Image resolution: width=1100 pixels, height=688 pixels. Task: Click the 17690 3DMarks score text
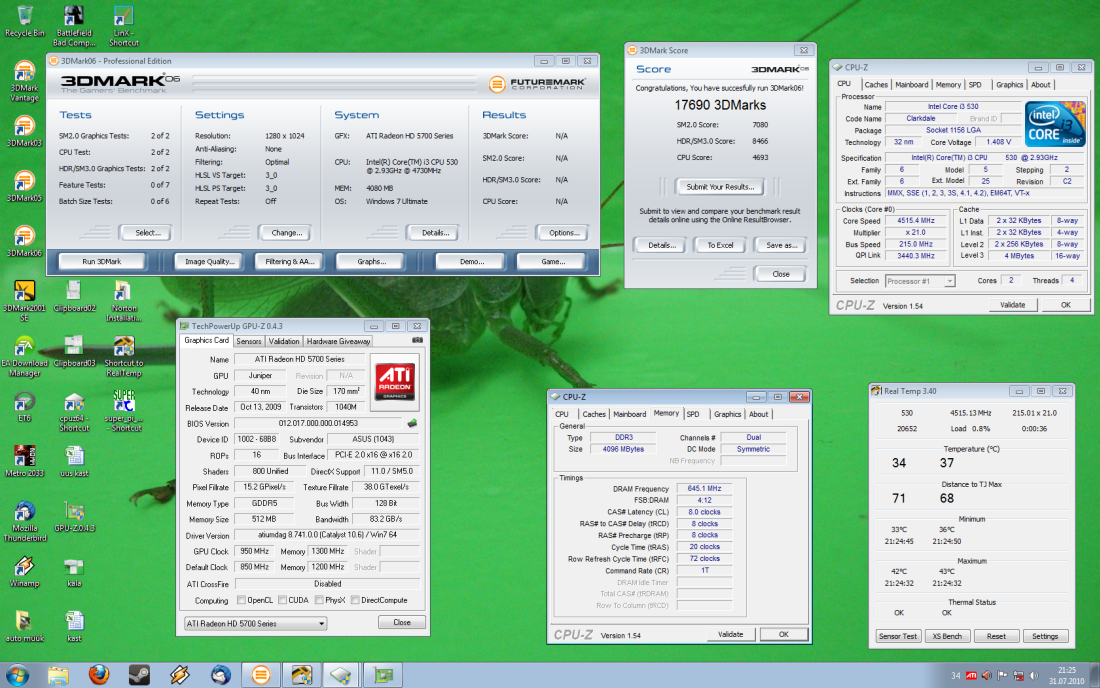click(720, 105)
